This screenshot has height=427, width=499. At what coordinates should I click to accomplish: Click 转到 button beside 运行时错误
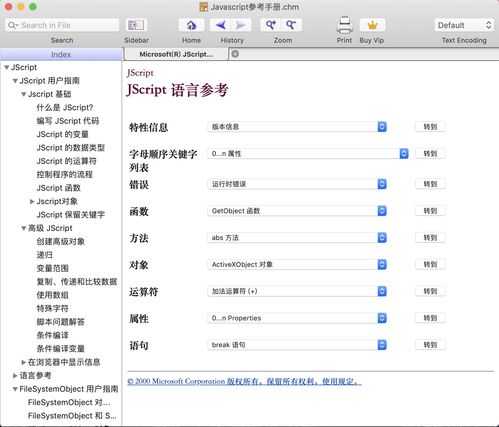point(430,184)
